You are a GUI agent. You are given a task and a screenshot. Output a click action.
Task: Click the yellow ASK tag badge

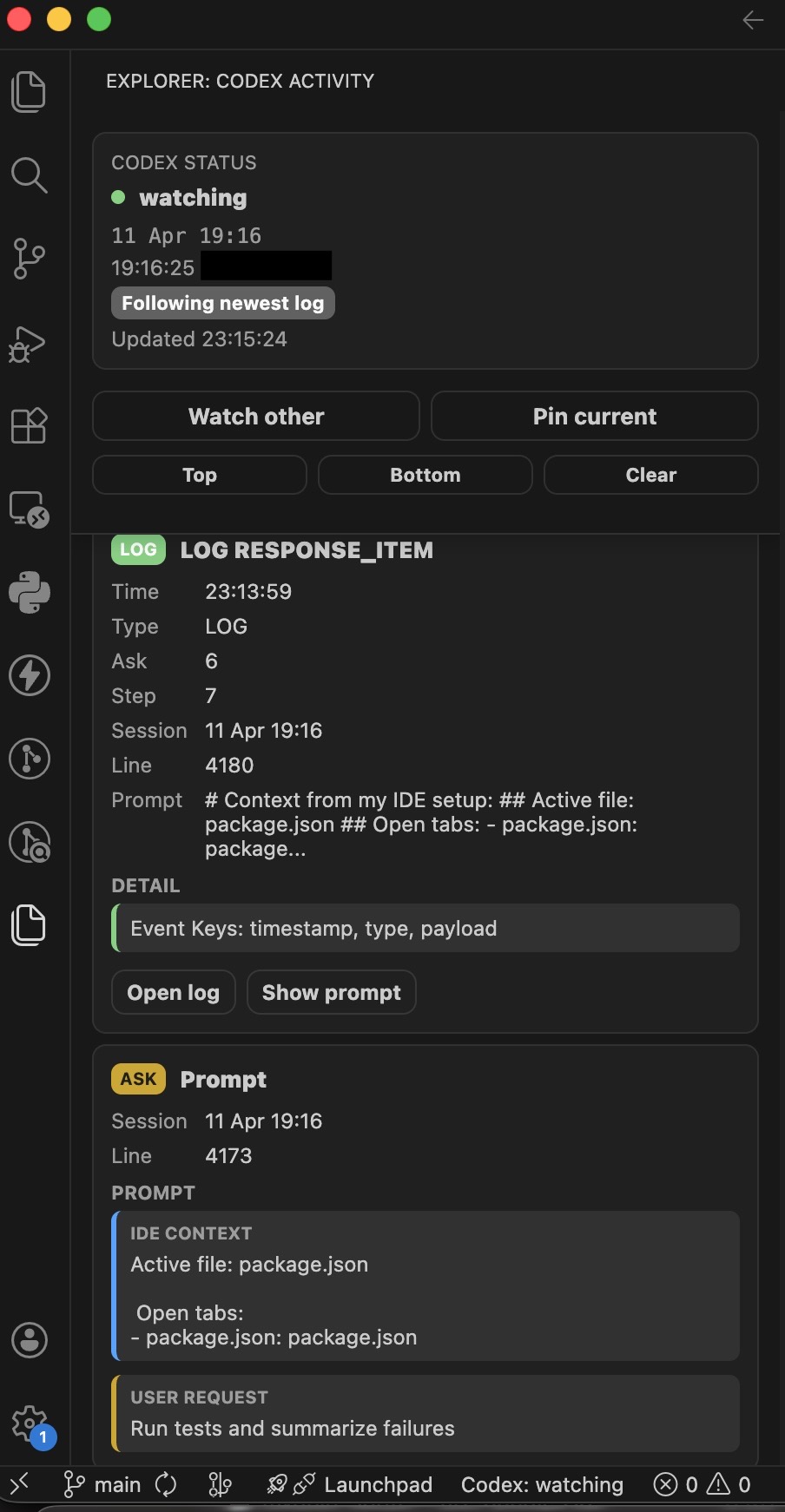pyautogui.click(x=138, y=1079)
